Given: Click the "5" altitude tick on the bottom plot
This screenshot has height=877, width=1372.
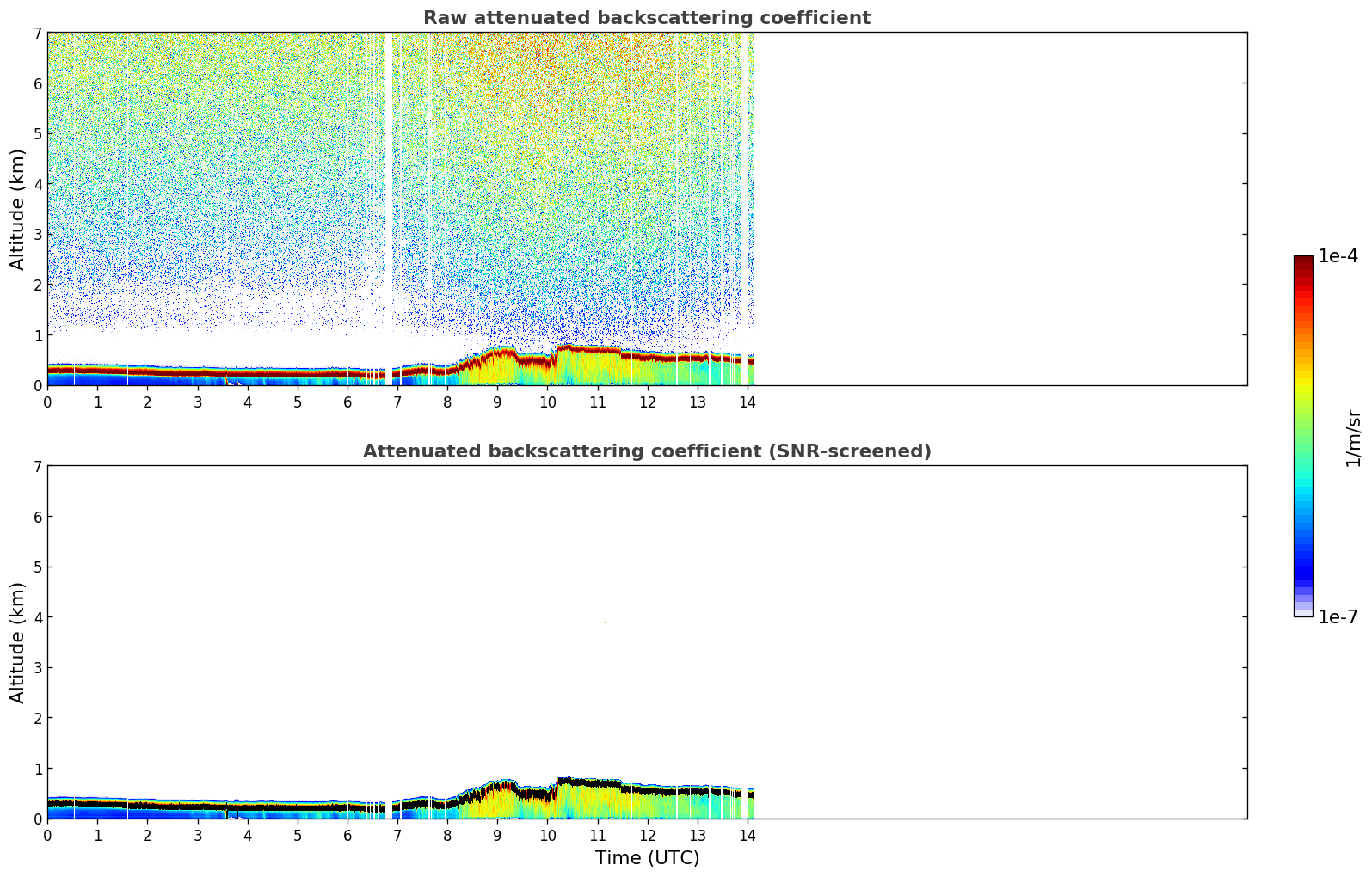Looking at the screenshot, I should click(x=37, y=567).
